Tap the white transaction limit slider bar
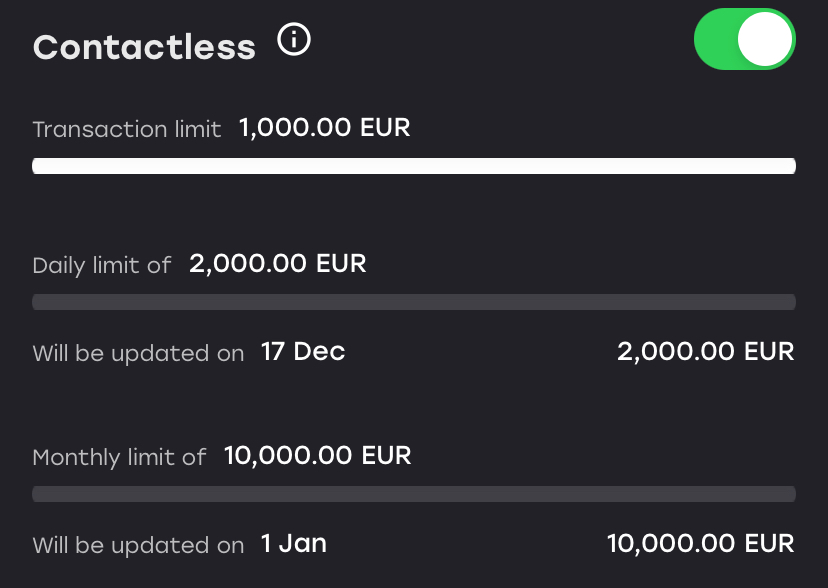The width and height of the screenshot is (828, 588). coord(414,166)
